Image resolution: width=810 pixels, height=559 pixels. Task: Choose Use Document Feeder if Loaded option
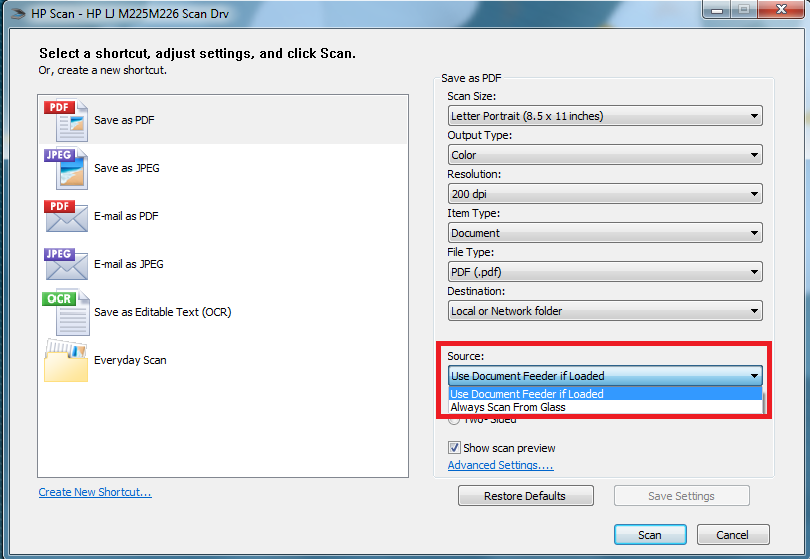(605, 394)
